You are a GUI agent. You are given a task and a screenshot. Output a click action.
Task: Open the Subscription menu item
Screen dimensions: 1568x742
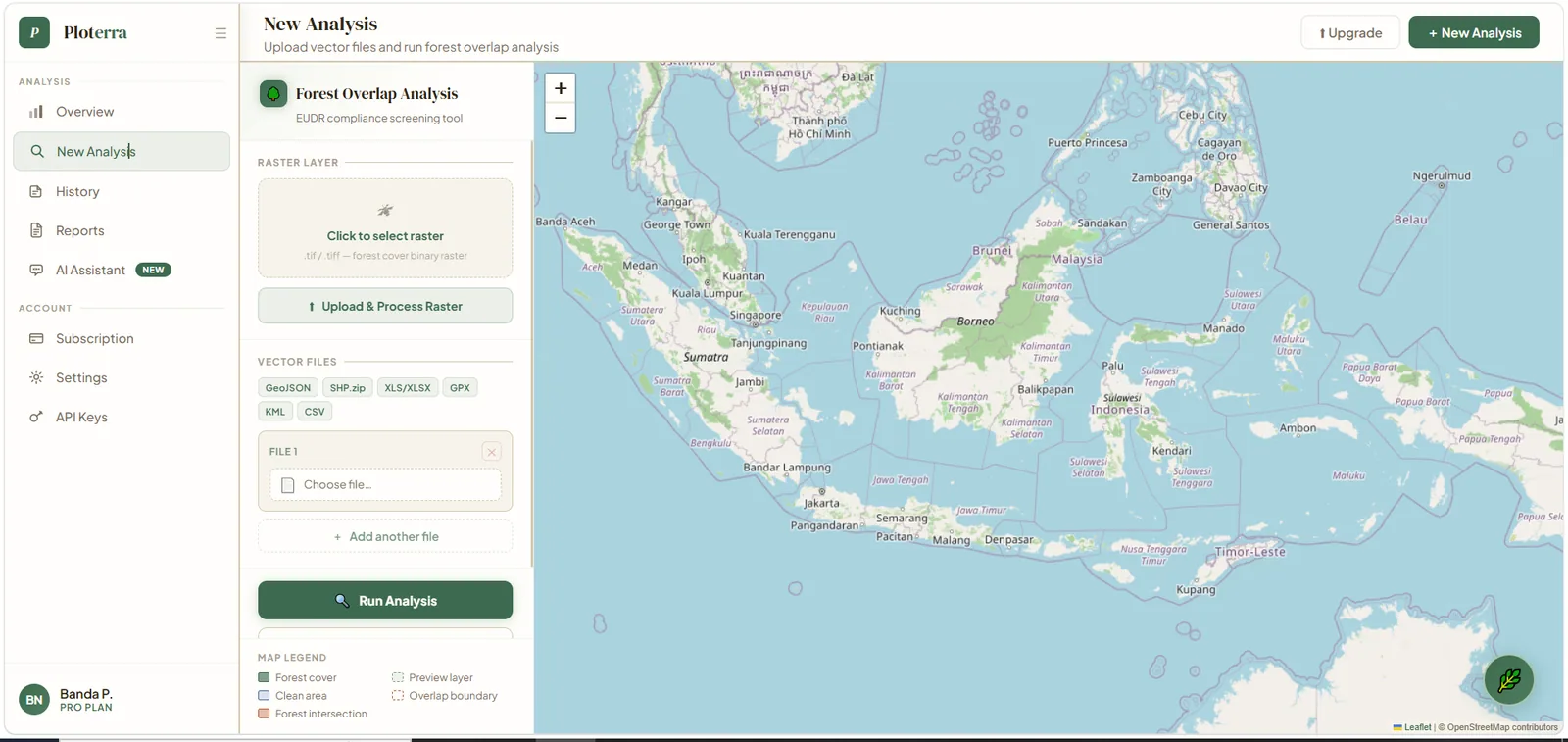click(x=122, y=338)
